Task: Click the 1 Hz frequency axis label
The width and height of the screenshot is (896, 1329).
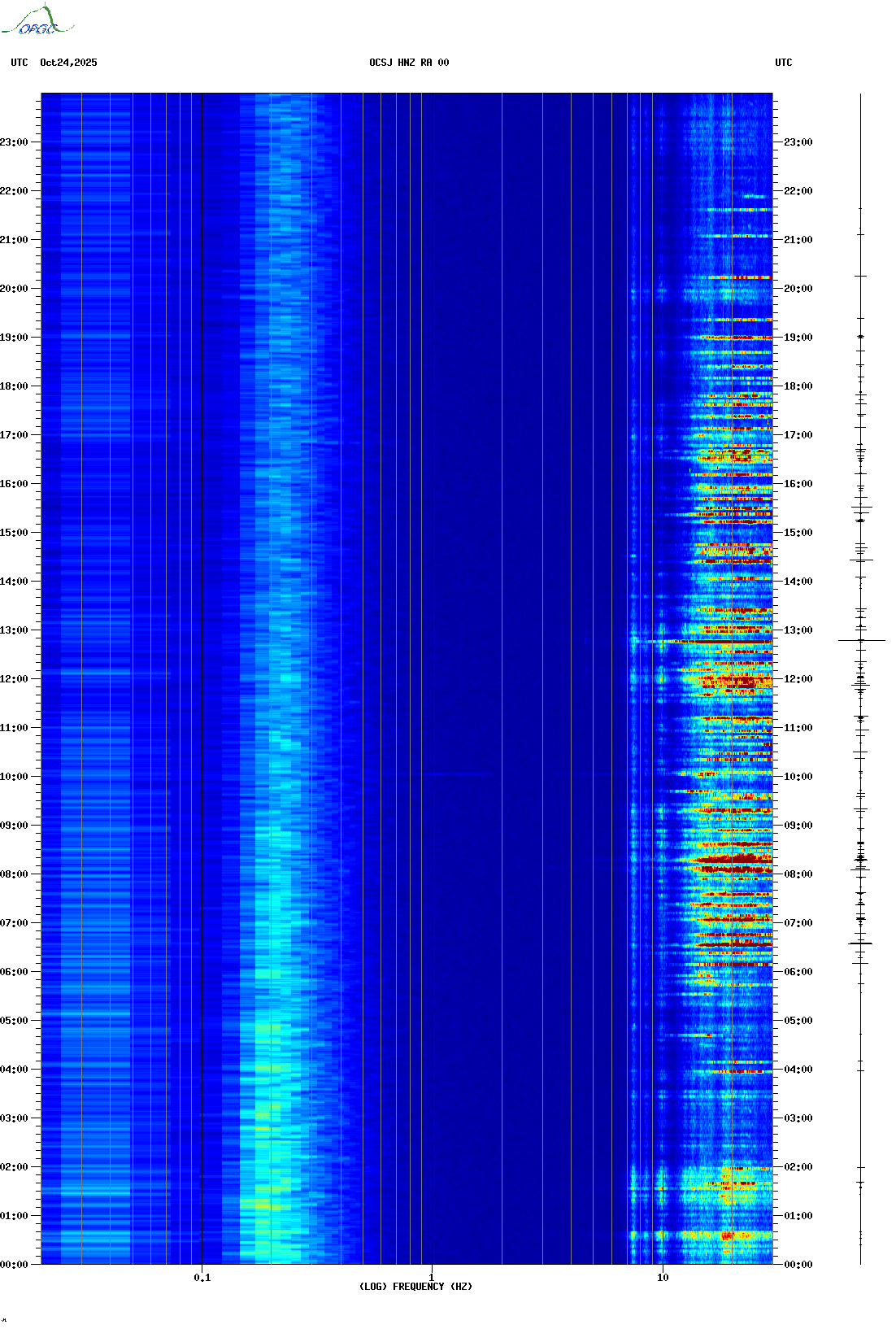Action: [x=431, y=1277]
